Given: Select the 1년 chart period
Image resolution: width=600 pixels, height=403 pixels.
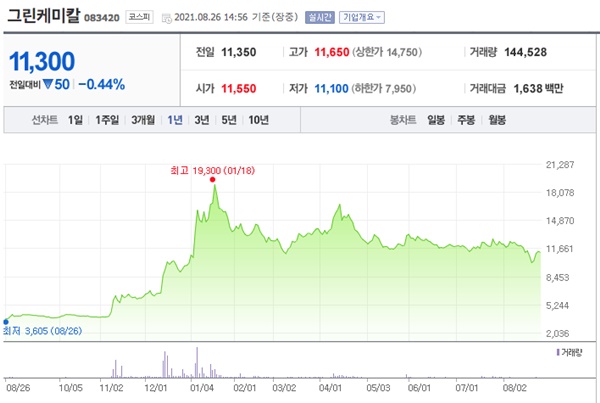Looking at the screenshot, I should [175, 120].
